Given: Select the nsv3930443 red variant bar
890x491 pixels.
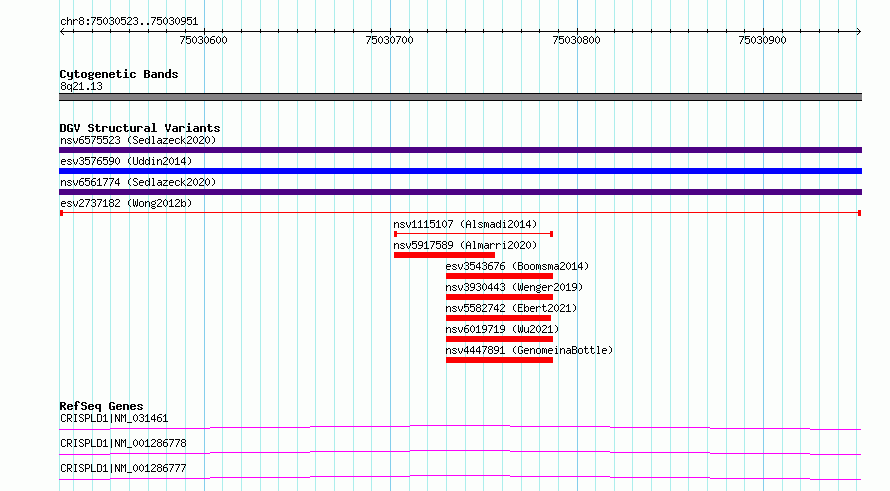Looking at the screenshot, I should [499, 297].
